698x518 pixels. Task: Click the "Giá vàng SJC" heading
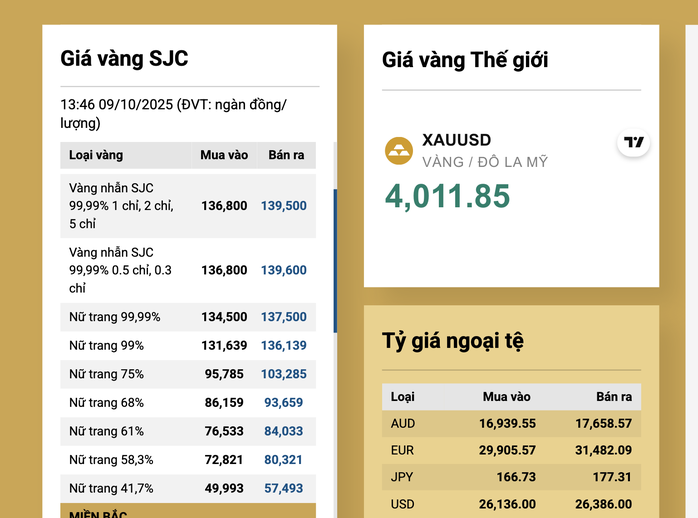124,58
